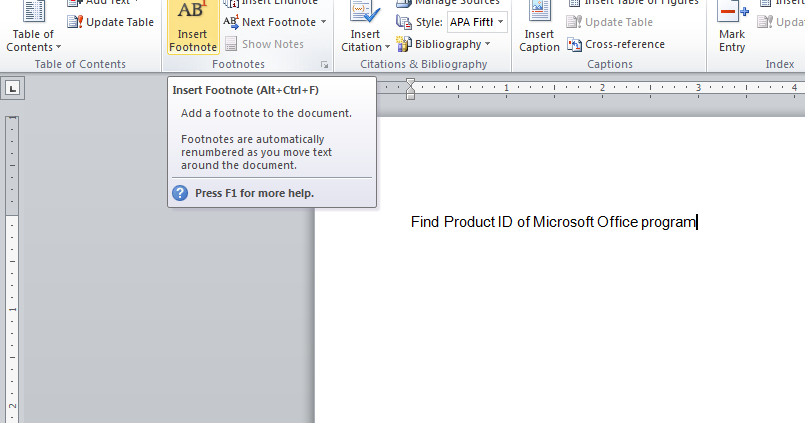Screen dimensions: 805x423
Task: Click the Update Index icon beside Mark Entry
Action: click(x=765, y=22)
